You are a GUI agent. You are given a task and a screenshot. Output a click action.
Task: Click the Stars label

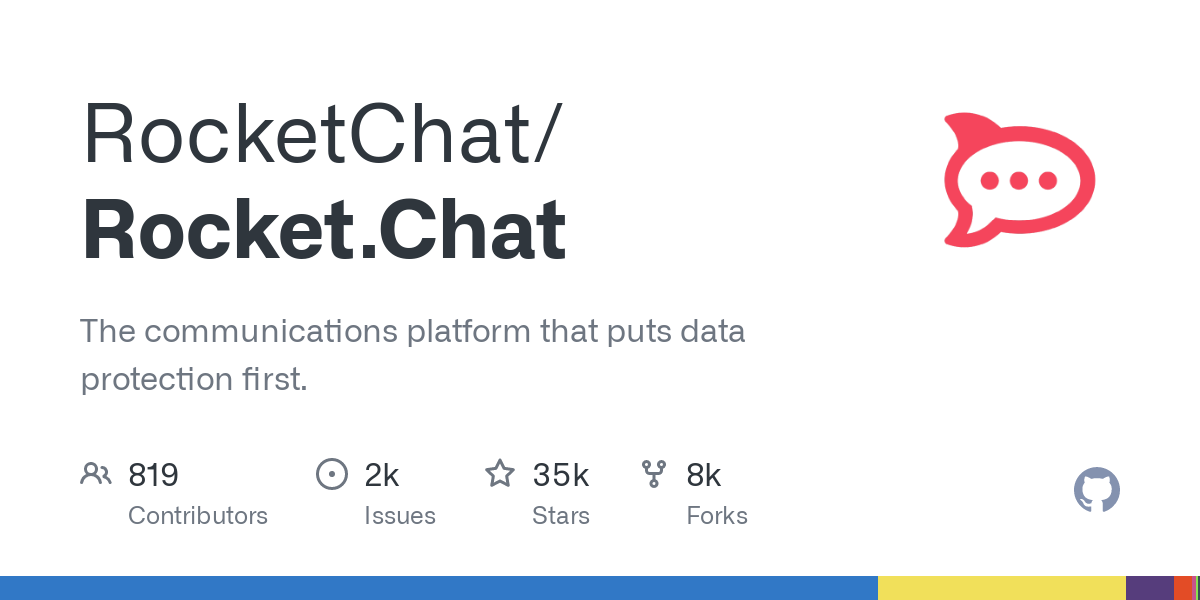561,516
